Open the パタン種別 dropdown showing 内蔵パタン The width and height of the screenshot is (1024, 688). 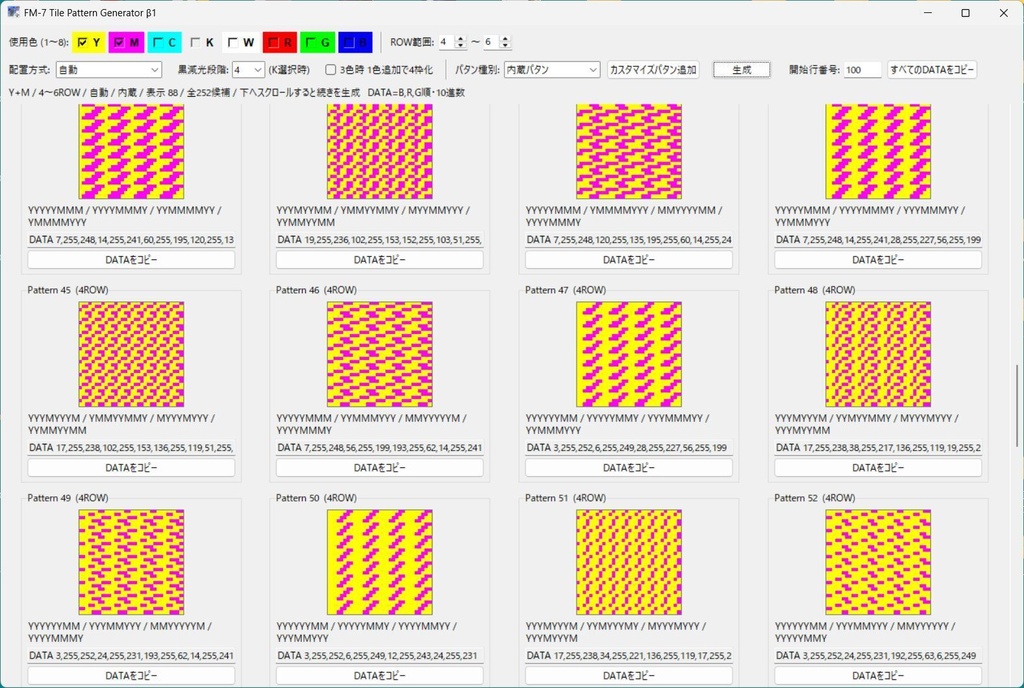point(552,70)
